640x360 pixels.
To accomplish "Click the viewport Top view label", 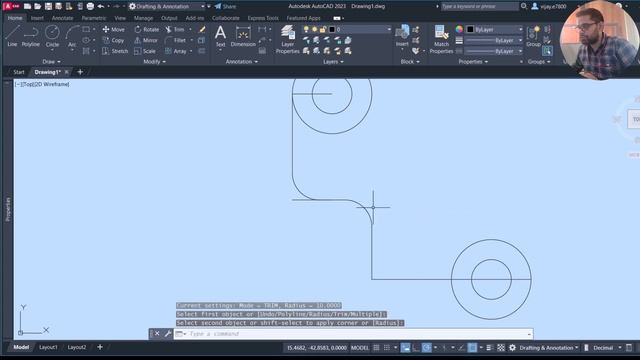I will (28, 84).
